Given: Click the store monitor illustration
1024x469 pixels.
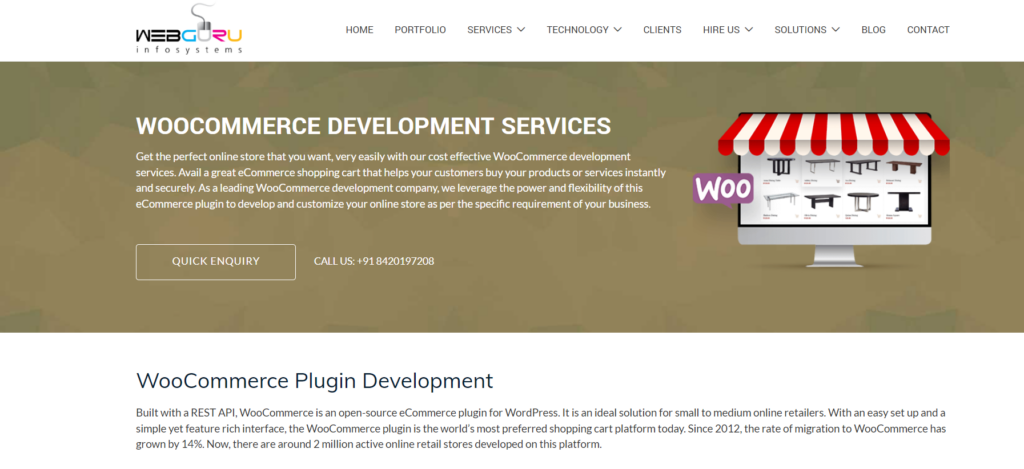Looking at the screenshot, I should pyautogui.click(x=834, y=190).
